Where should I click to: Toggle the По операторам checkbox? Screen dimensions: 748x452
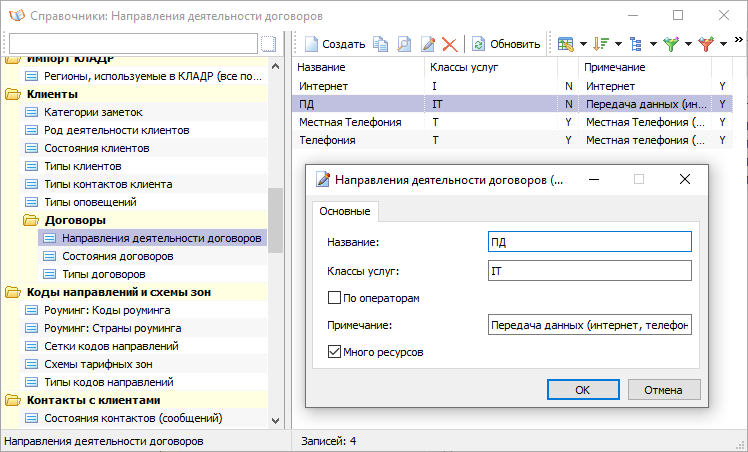(334, 298)
